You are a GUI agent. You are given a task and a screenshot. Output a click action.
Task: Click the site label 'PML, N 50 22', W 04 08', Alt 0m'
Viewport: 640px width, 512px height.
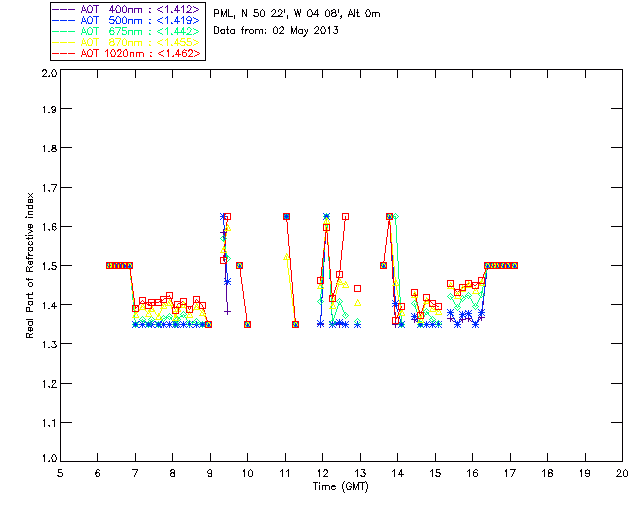tap(297, 14)
